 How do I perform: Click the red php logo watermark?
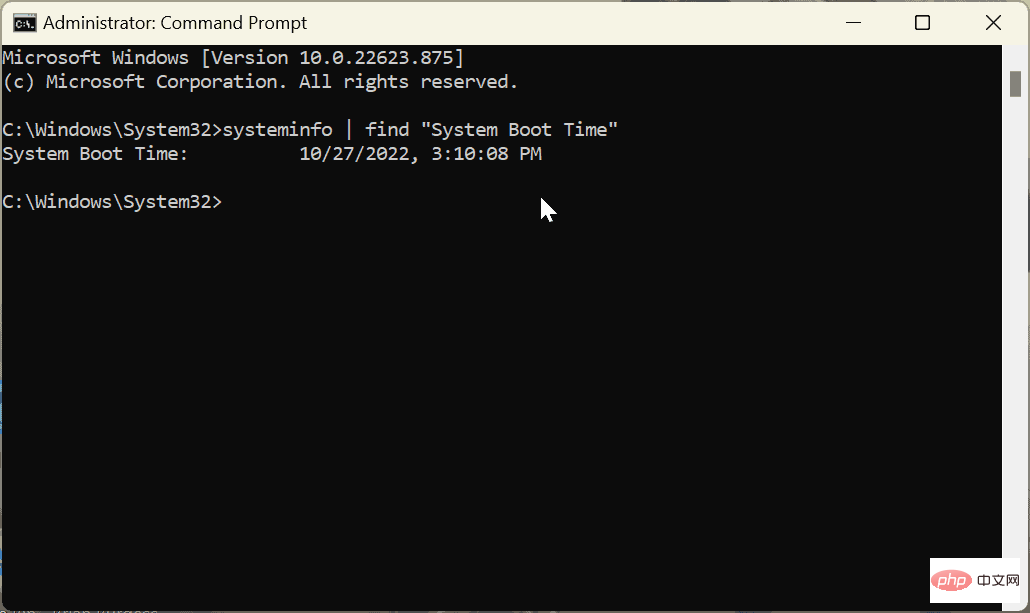click(x=951, y=580)
